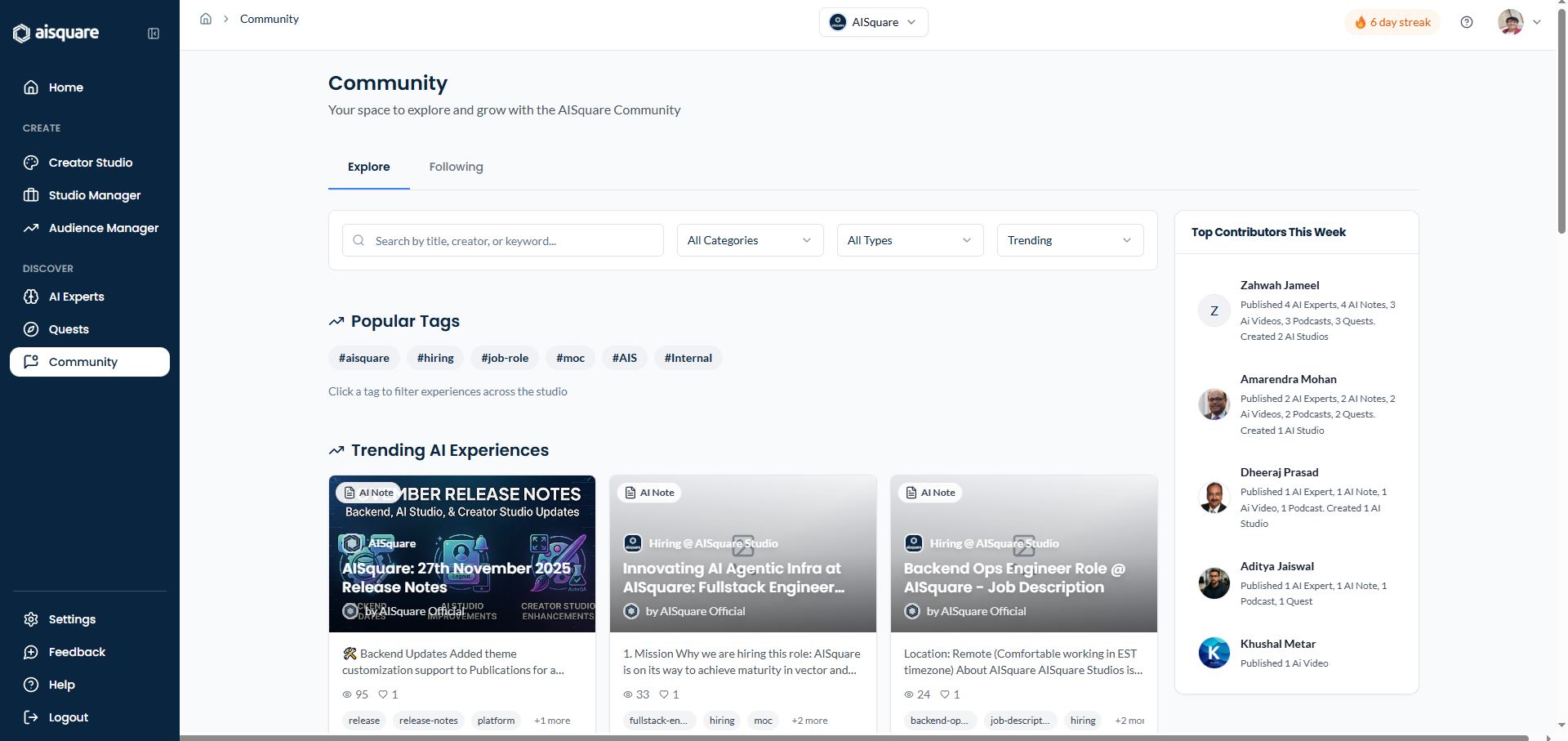Click the +2 more link on Fullstack card

point(809,721)
